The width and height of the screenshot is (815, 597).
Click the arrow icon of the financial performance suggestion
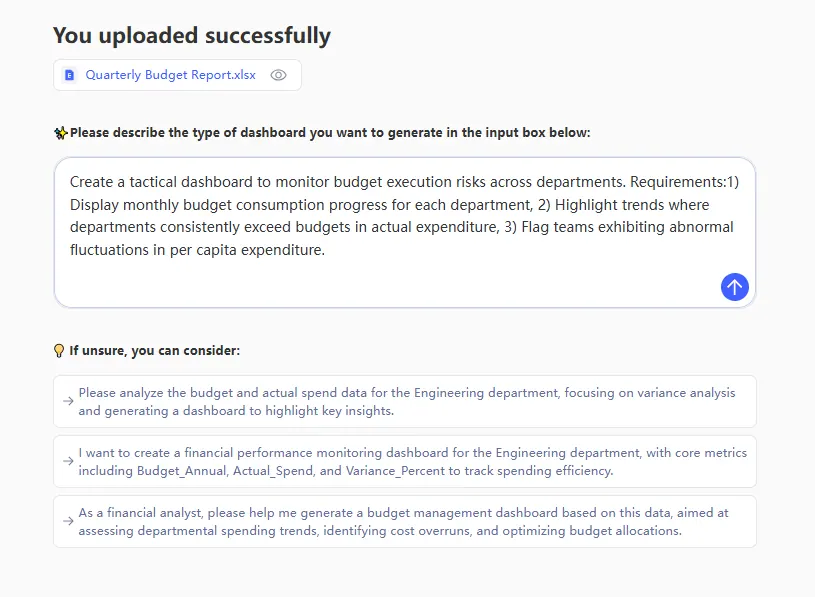(68, 461)
